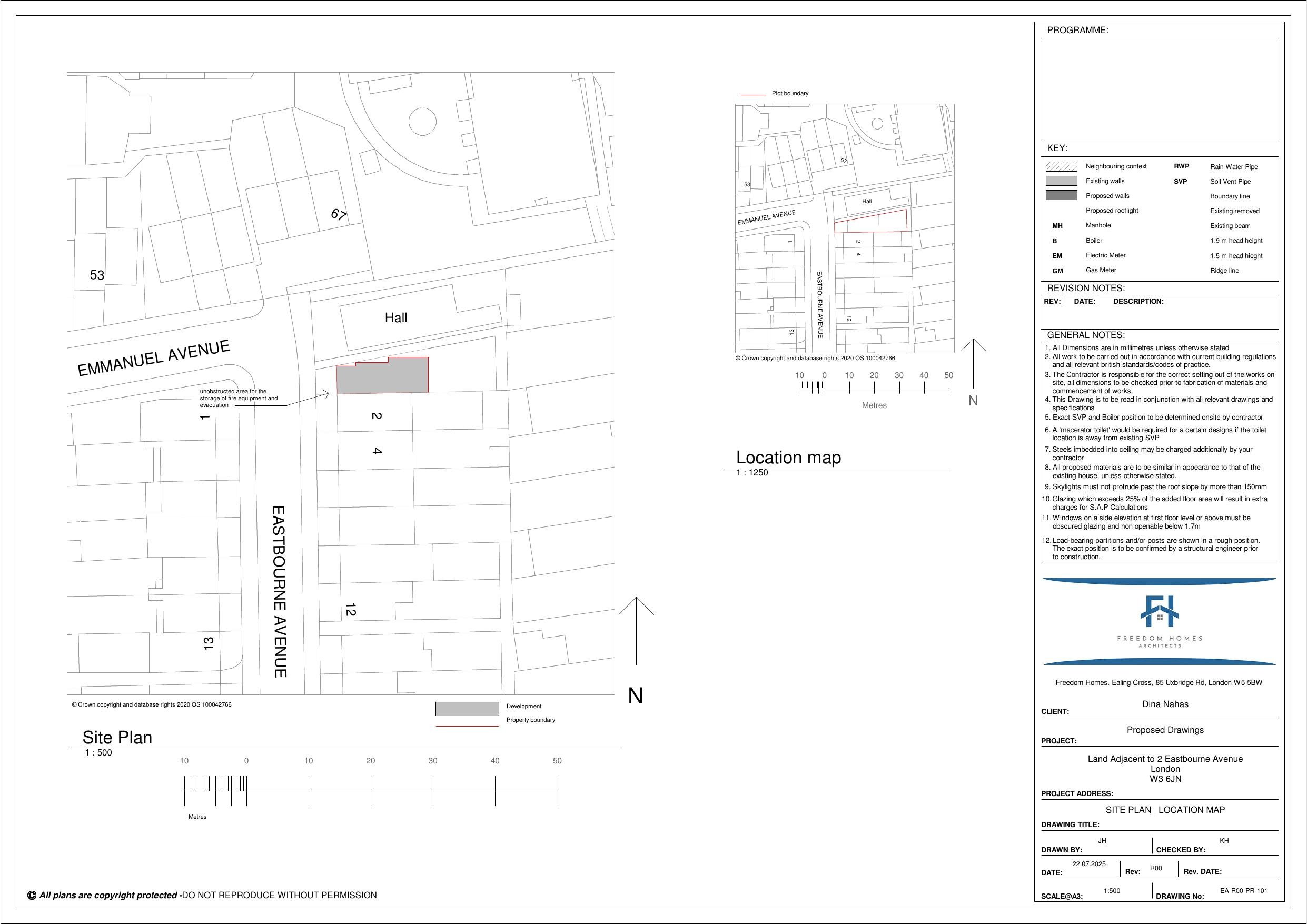Click the Crown copyright notice under the Site Plan
This screenshot has width=1307, height=924.
[x=151, y=704]
